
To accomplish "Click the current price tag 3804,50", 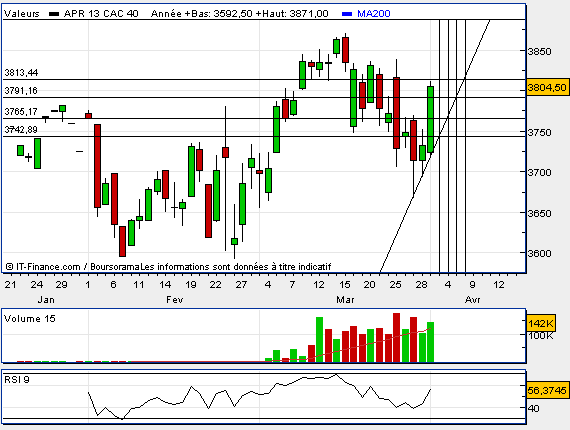I will pyautogui.click(x=547, y=88).
